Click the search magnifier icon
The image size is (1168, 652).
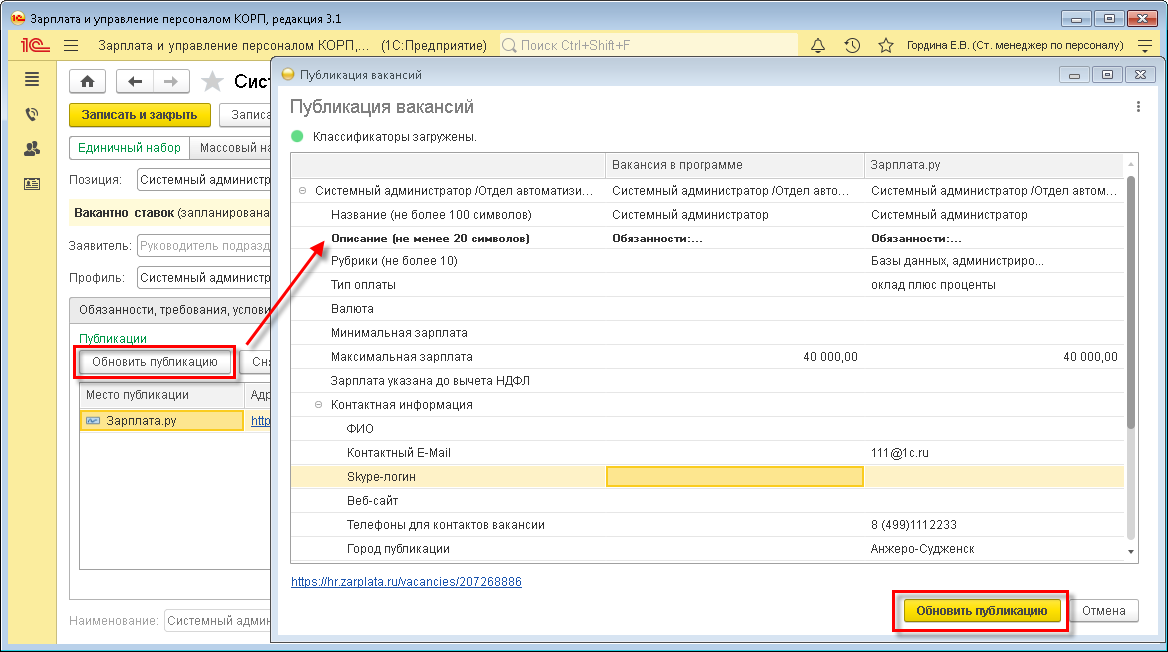510,45
